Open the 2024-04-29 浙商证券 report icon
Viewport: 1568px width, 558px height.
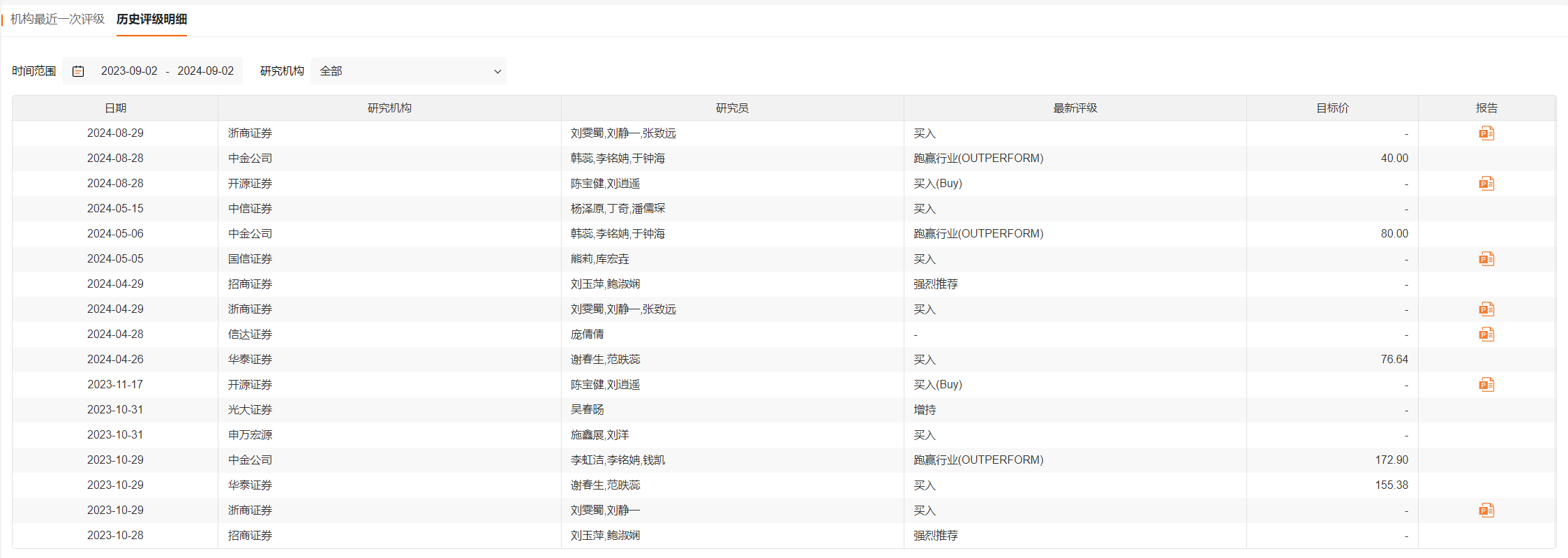pyautogui.click(x=1486, y=309)
